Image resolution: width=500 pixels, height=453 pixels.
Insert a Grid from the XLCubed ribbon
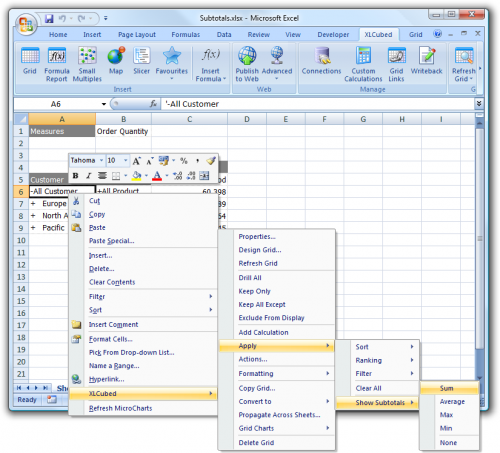(x=30, y=61)
